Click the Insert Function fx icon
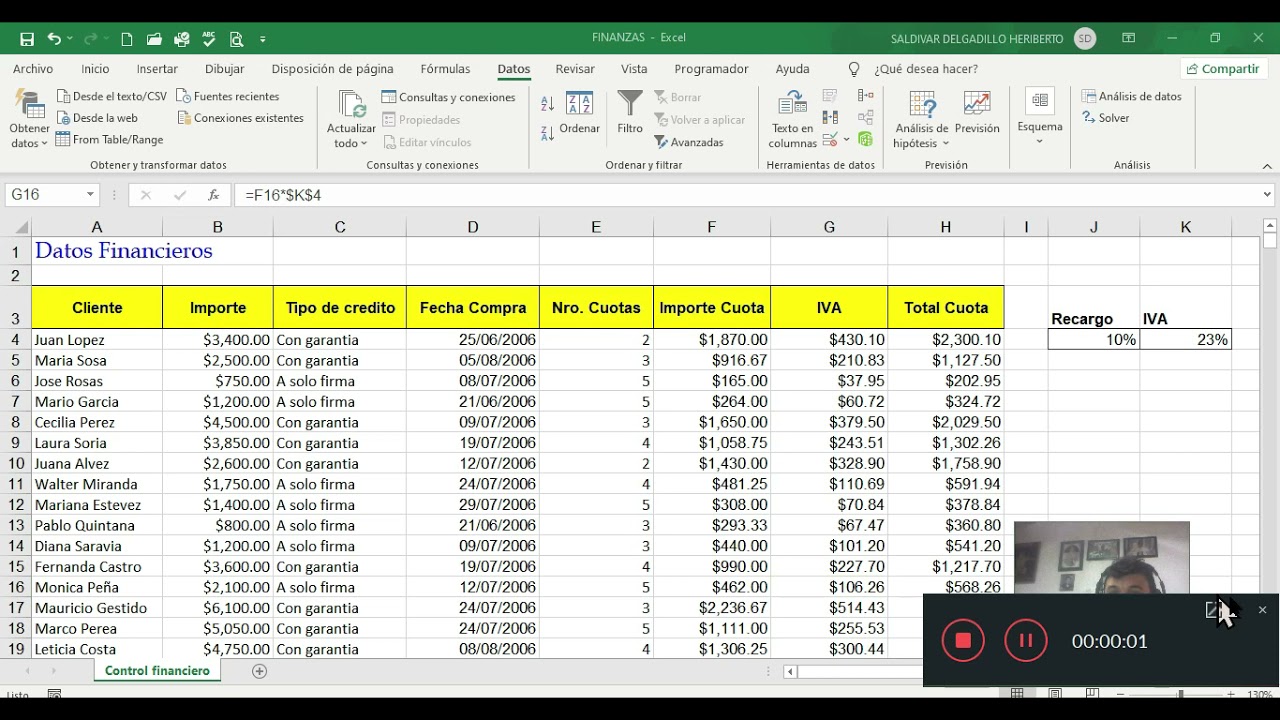 coord(213,195)
